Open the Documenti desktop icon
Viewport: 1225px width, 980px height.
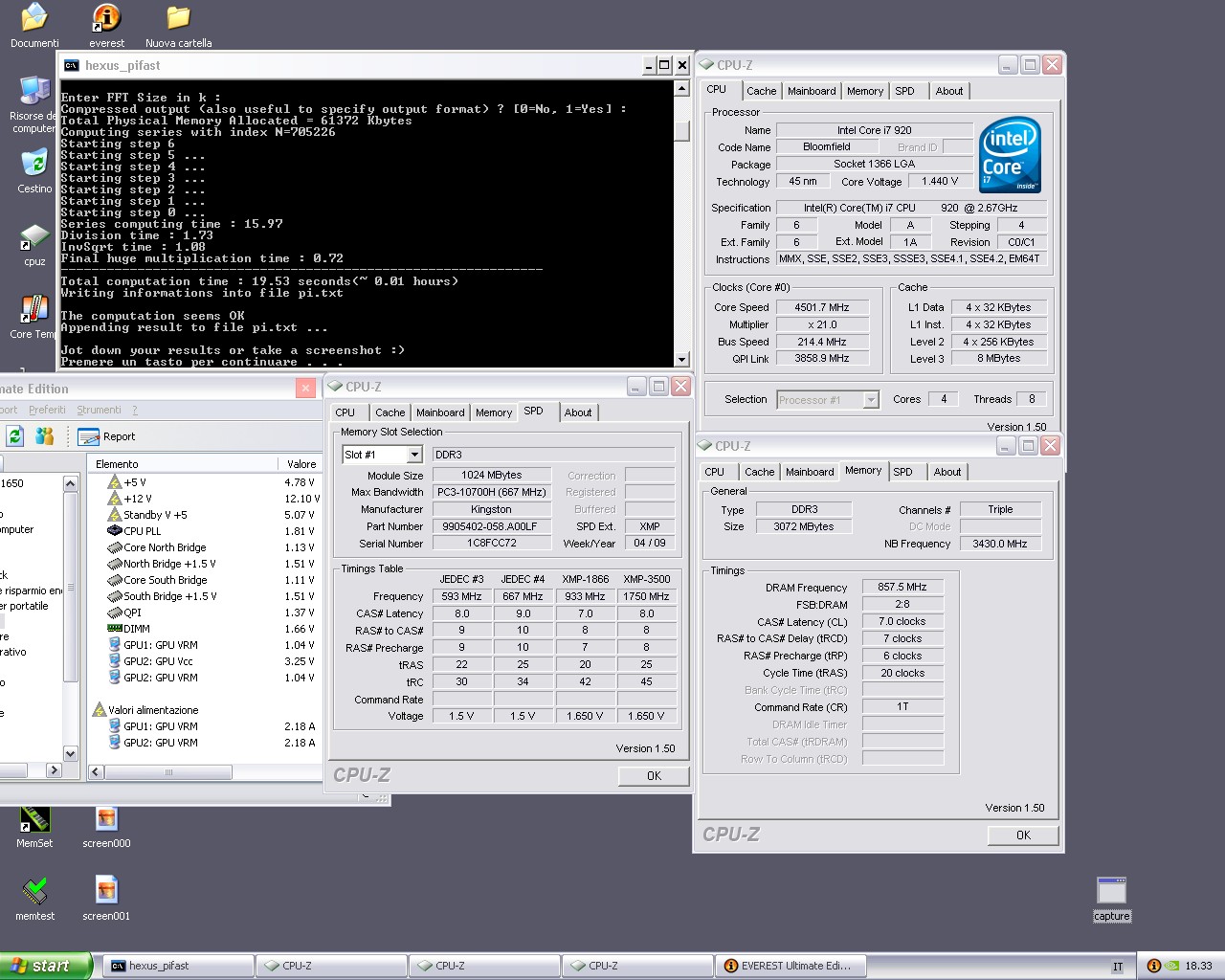click(x=34, y=25)
